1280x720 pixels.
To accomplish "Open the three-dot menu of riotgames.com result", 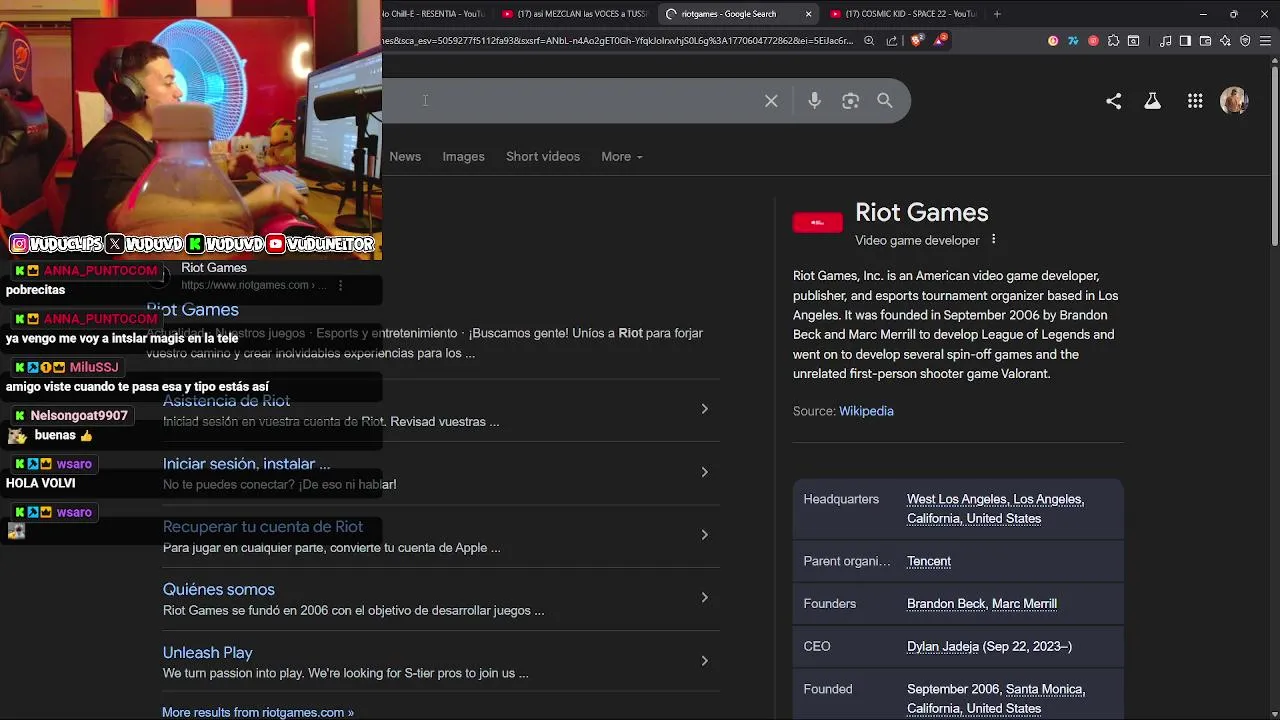I will click(x=340, y=285).
